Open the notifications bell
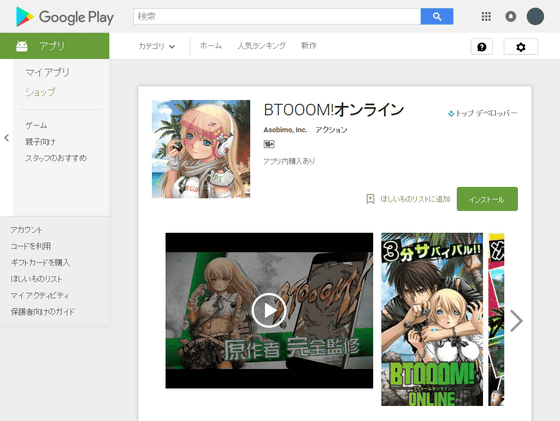 coord(511,16)
